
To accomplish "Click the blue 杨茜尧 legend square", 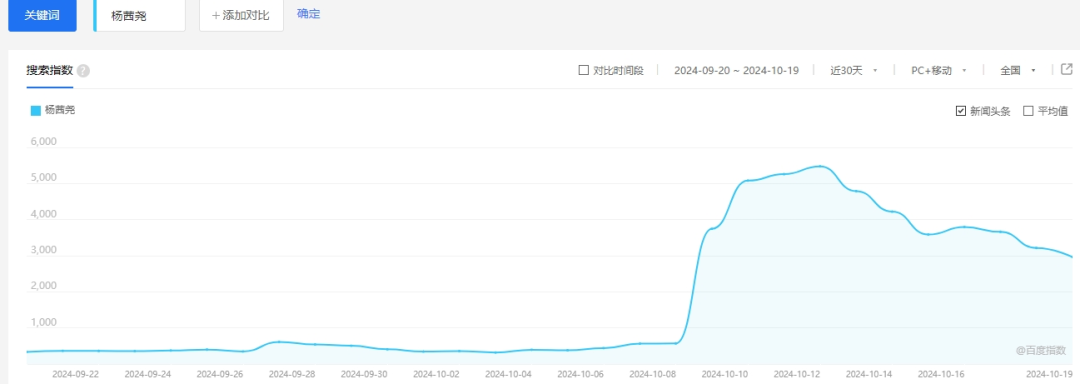I will [x=36, y=110].
